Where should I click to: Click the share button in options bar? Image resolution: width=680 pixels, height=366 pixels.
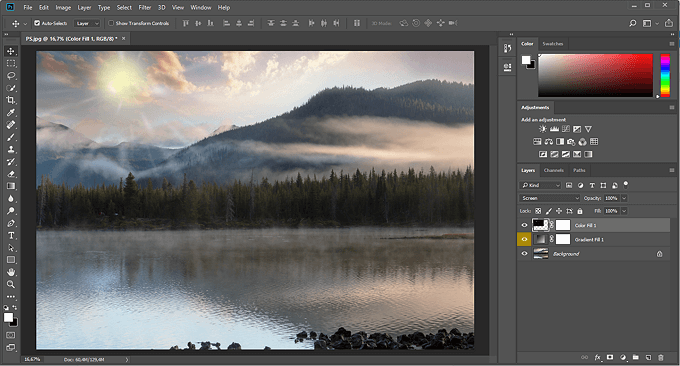[669, 23]
